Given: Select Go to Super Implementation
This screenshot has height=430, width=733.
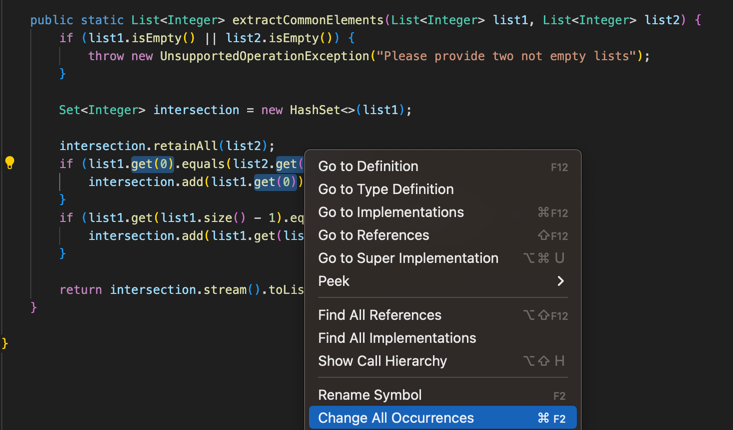Looking at the screenshot, I should tap(408, 258).
